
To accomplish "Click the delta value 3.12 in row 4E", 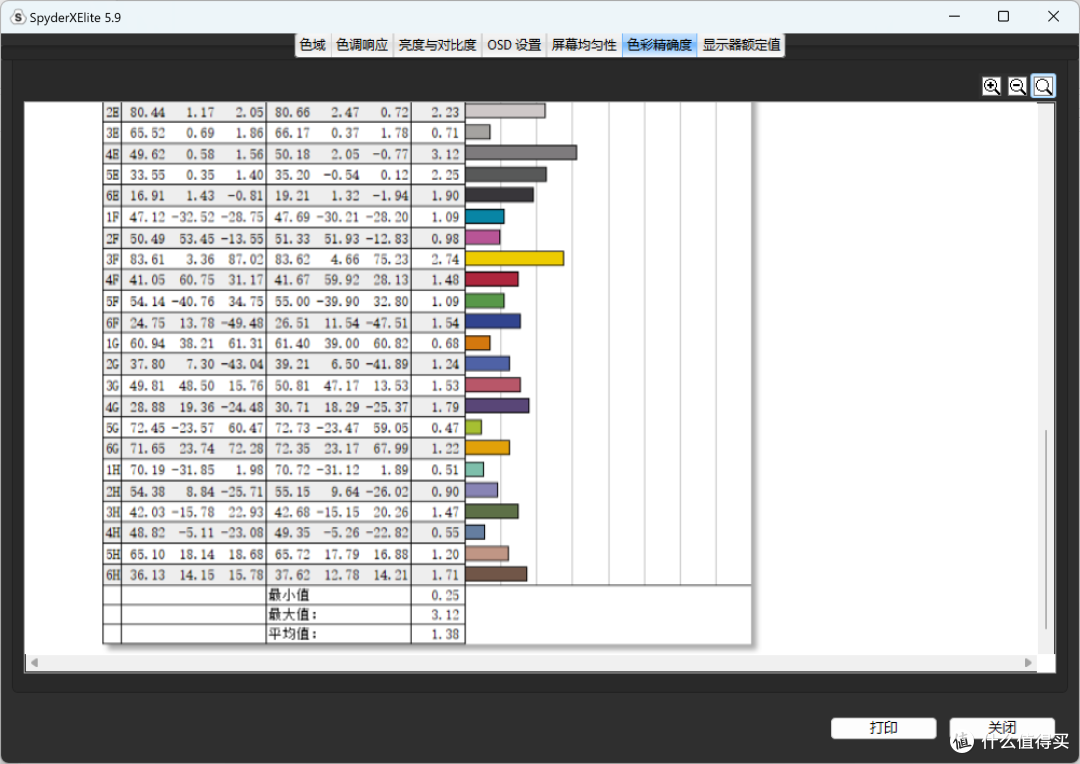I will (x=445, y=154).
